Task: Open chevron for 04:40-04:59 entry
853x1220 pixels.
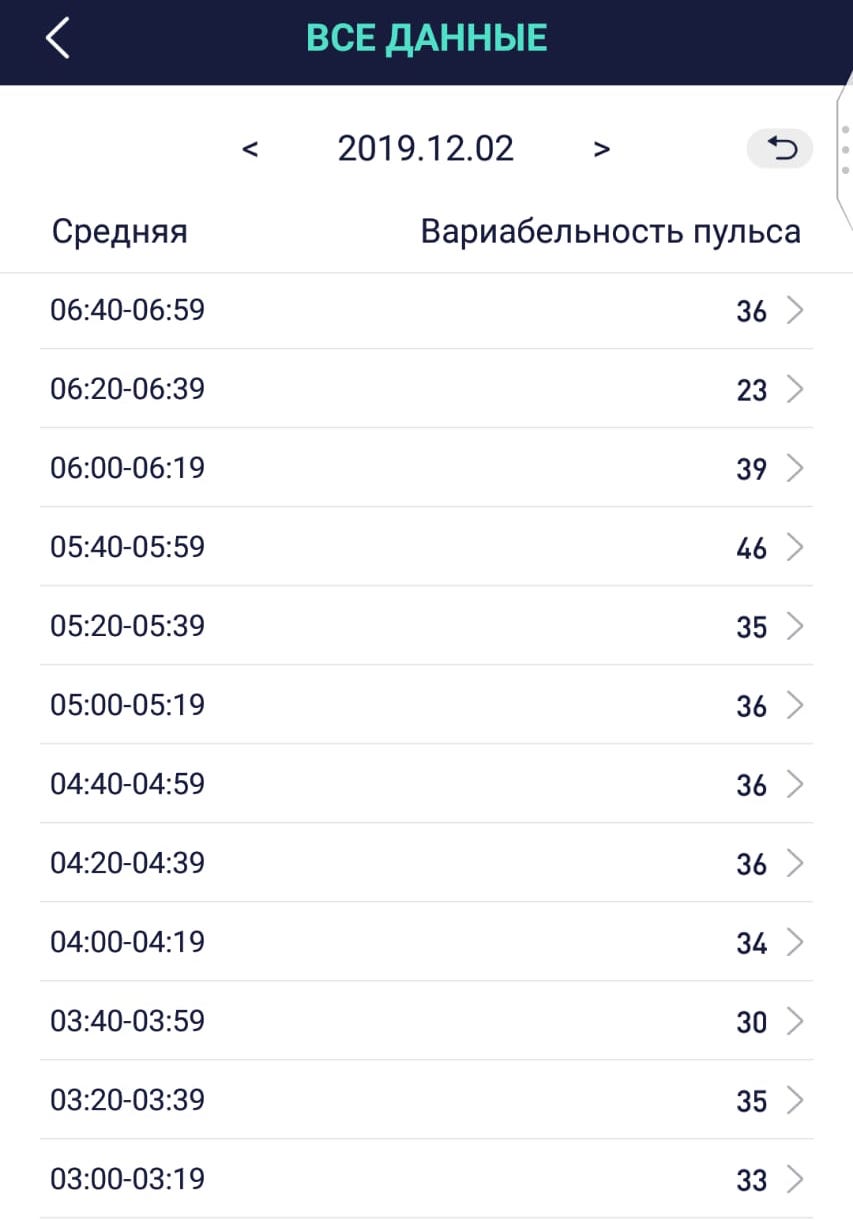Action: pyautogui.click(x=795, y=784)
